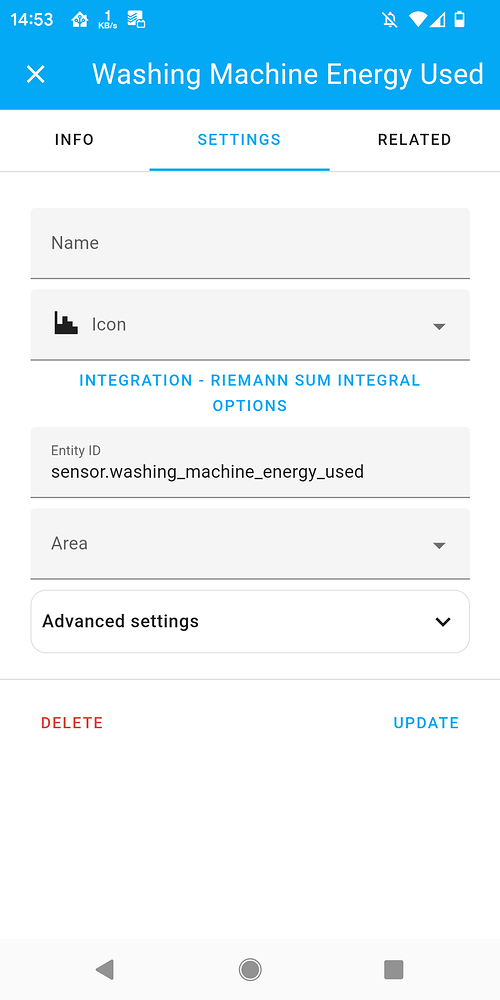Tap the Android back navigation button
Screen dimensions: 500x1000
[104, 969]
